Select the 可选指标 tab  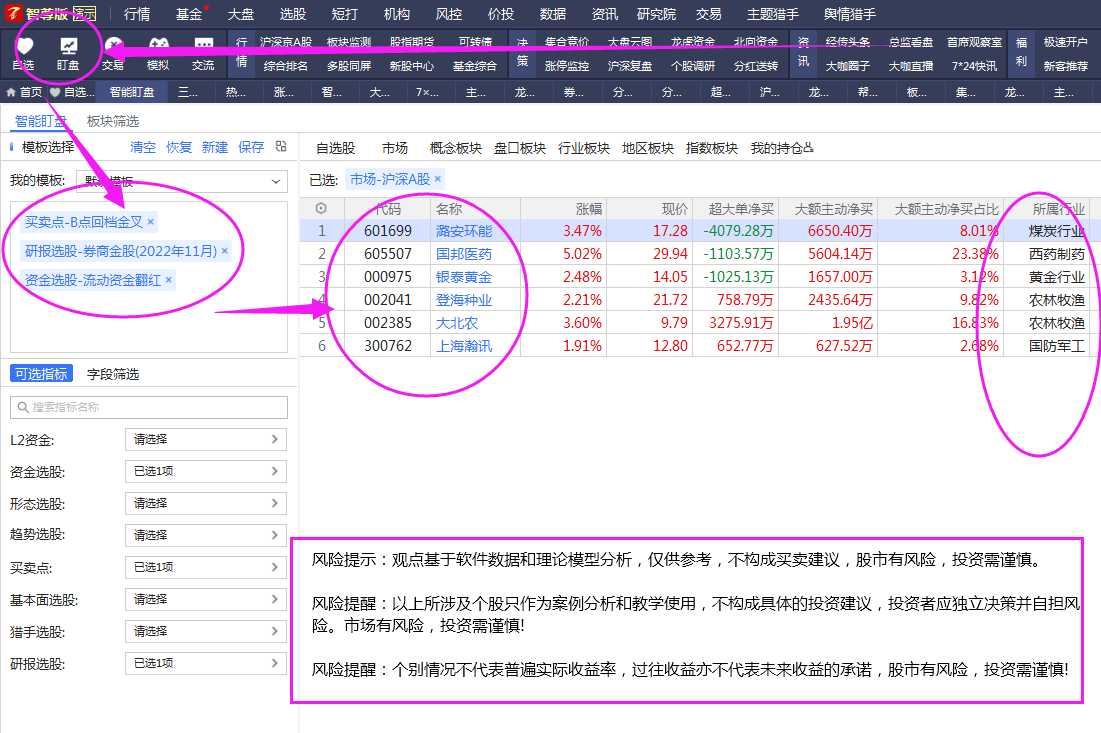[41, 374]
